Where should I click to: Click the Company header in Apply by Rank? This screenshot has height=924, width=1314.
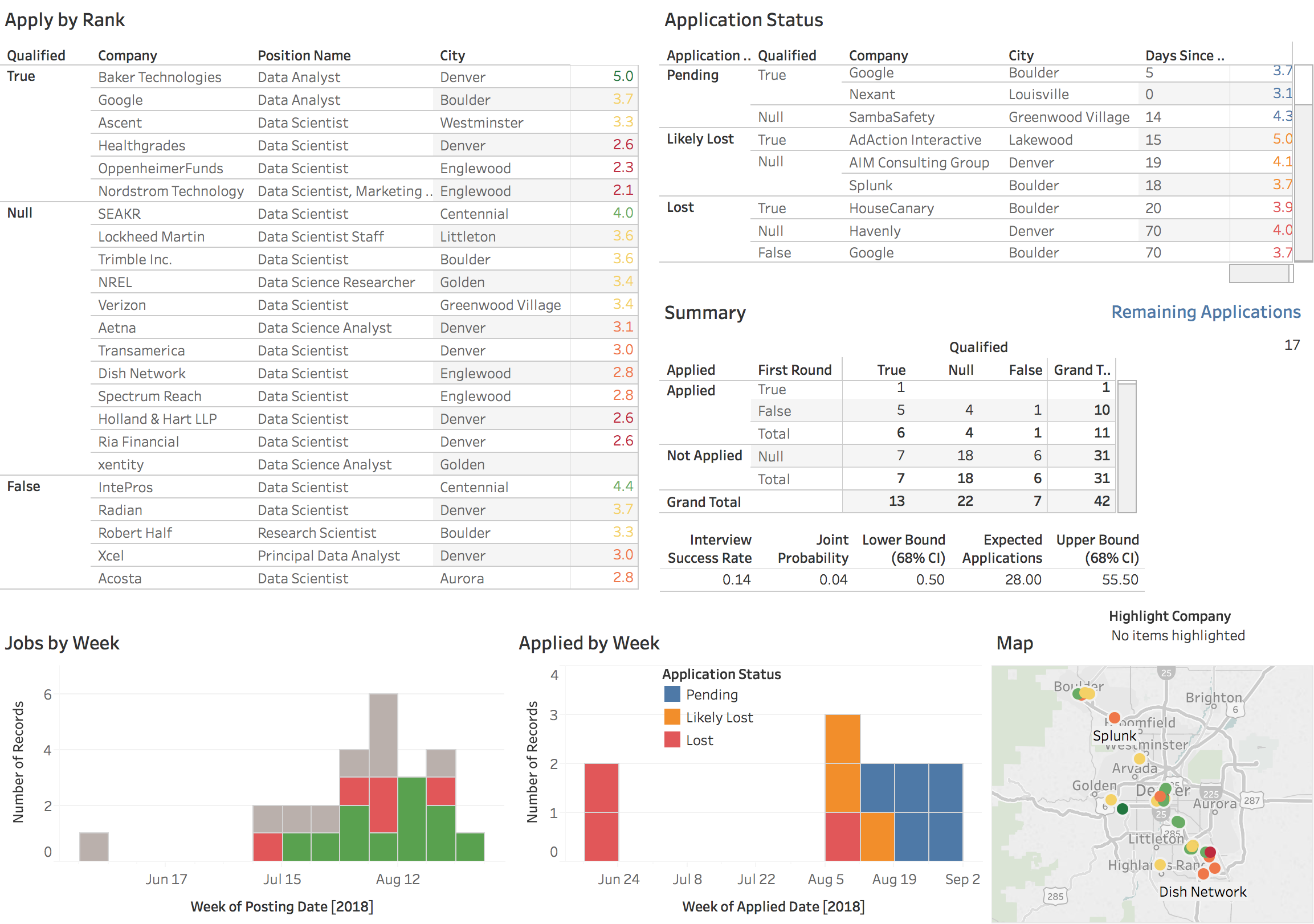[127, 55]
